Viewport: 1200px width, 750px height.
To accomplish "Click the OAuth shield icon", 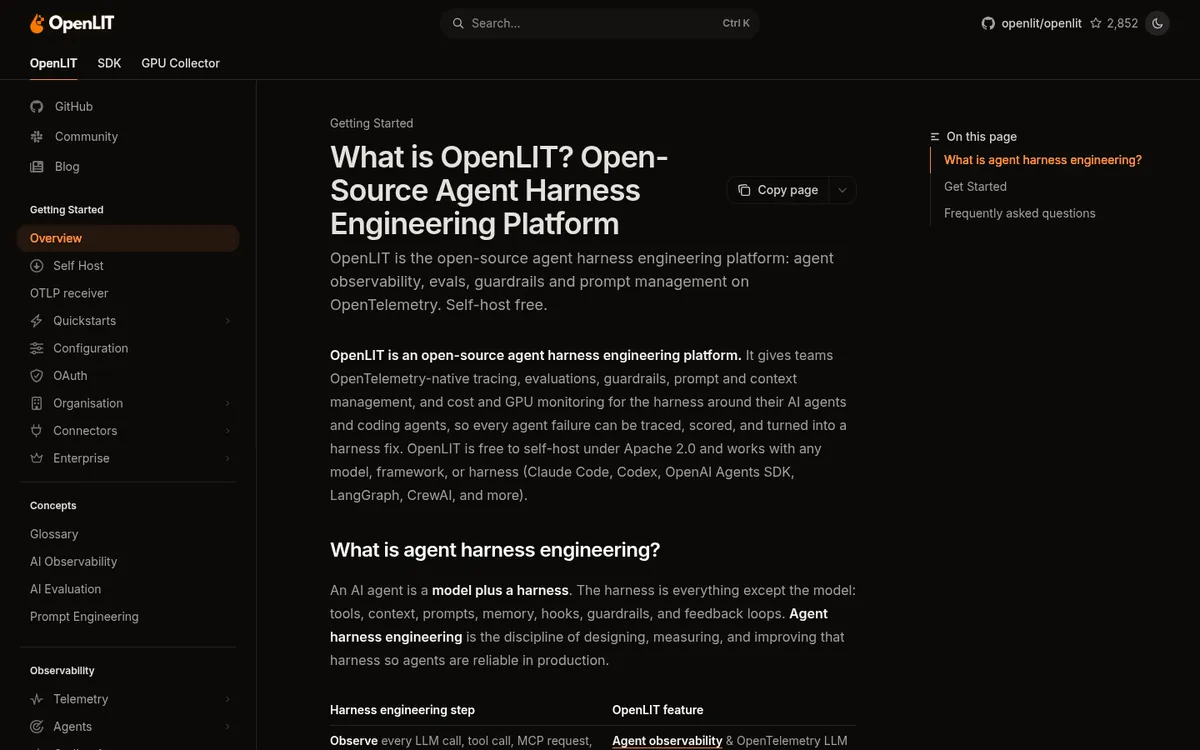I will pos(37,376).
